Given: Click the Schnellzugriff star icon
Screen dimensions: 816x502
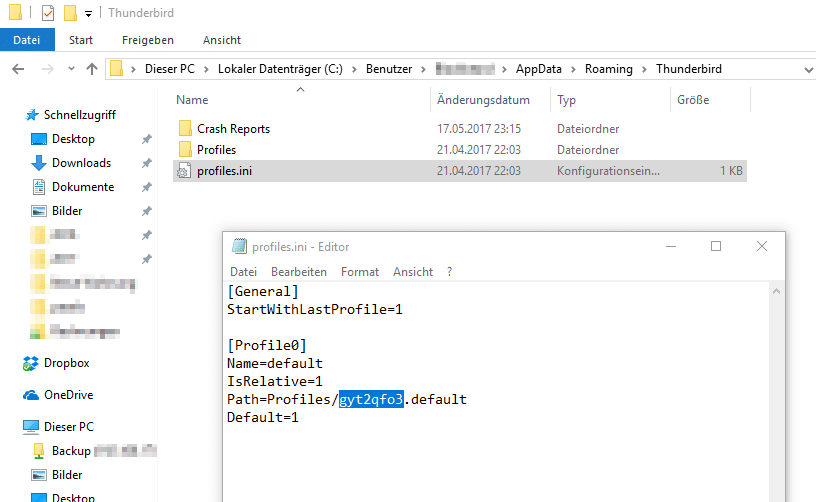Looking at the screenshot, I should (31, 115).
